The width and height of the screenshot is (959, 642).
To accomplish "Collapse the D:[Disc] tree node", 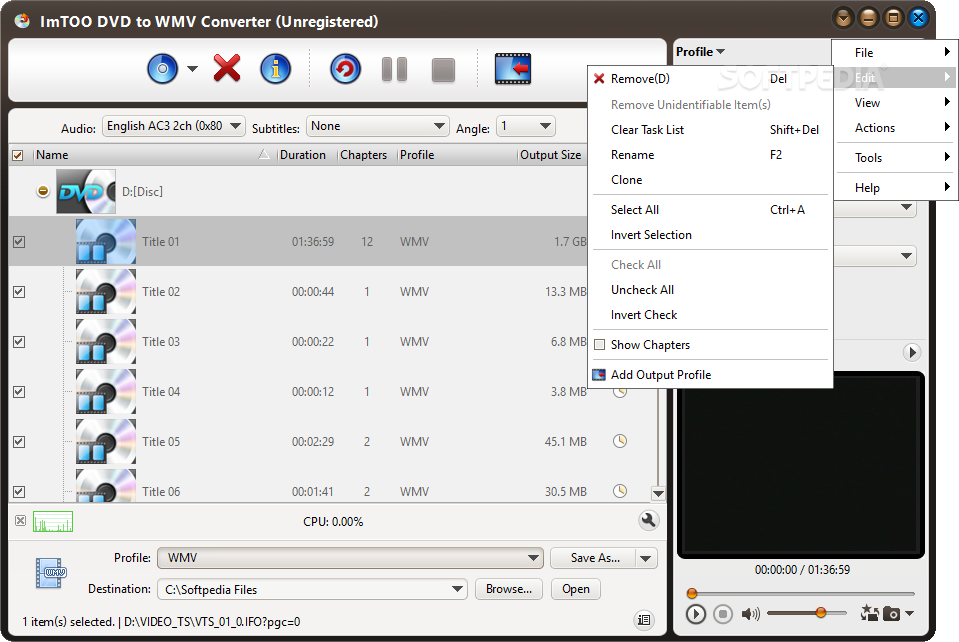I will [x=43, y=191].
